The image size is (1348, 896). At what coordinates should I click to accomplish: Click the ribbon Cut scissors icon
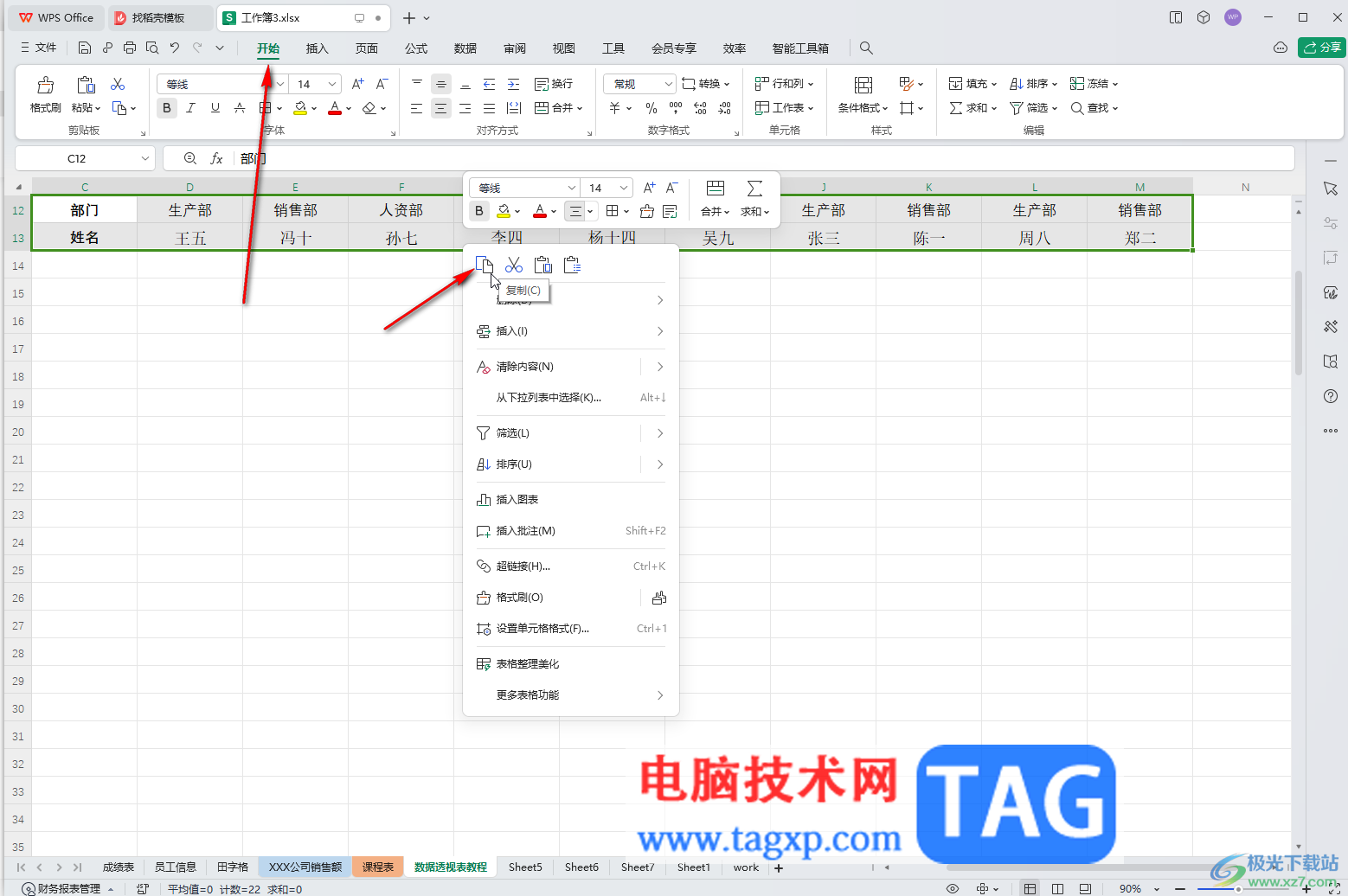[x=118, y=84]
